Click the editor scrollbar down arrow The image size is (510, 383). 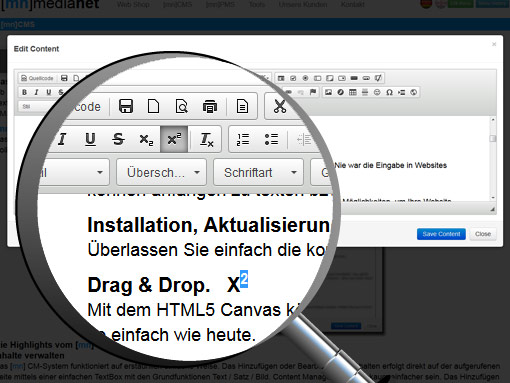click(493, 197)
